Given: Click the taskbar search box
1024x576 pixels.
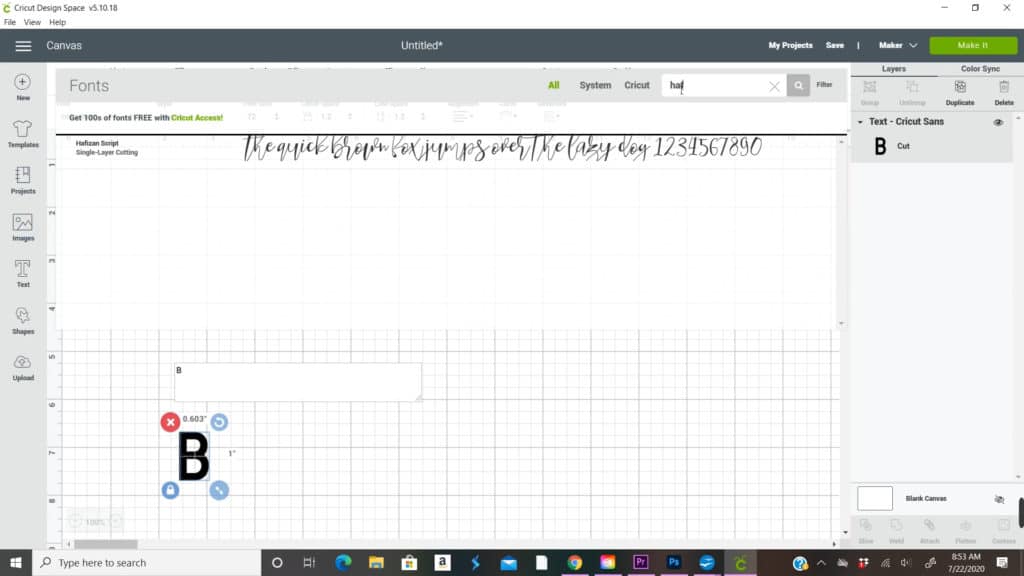Looking at the screenshot, I should 147,563.
